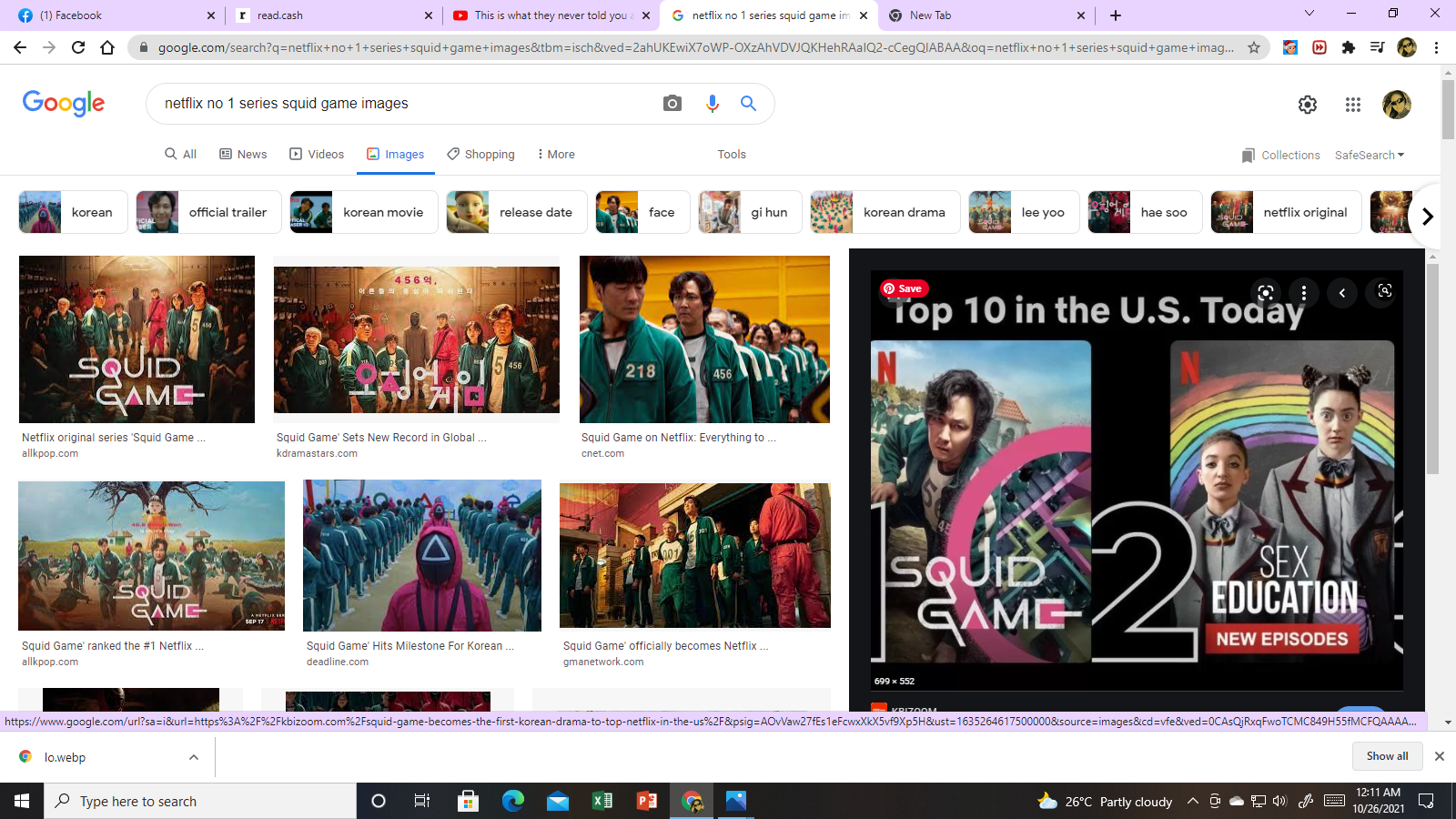Go to previous image in preview panel

[x=1342, y=292]
